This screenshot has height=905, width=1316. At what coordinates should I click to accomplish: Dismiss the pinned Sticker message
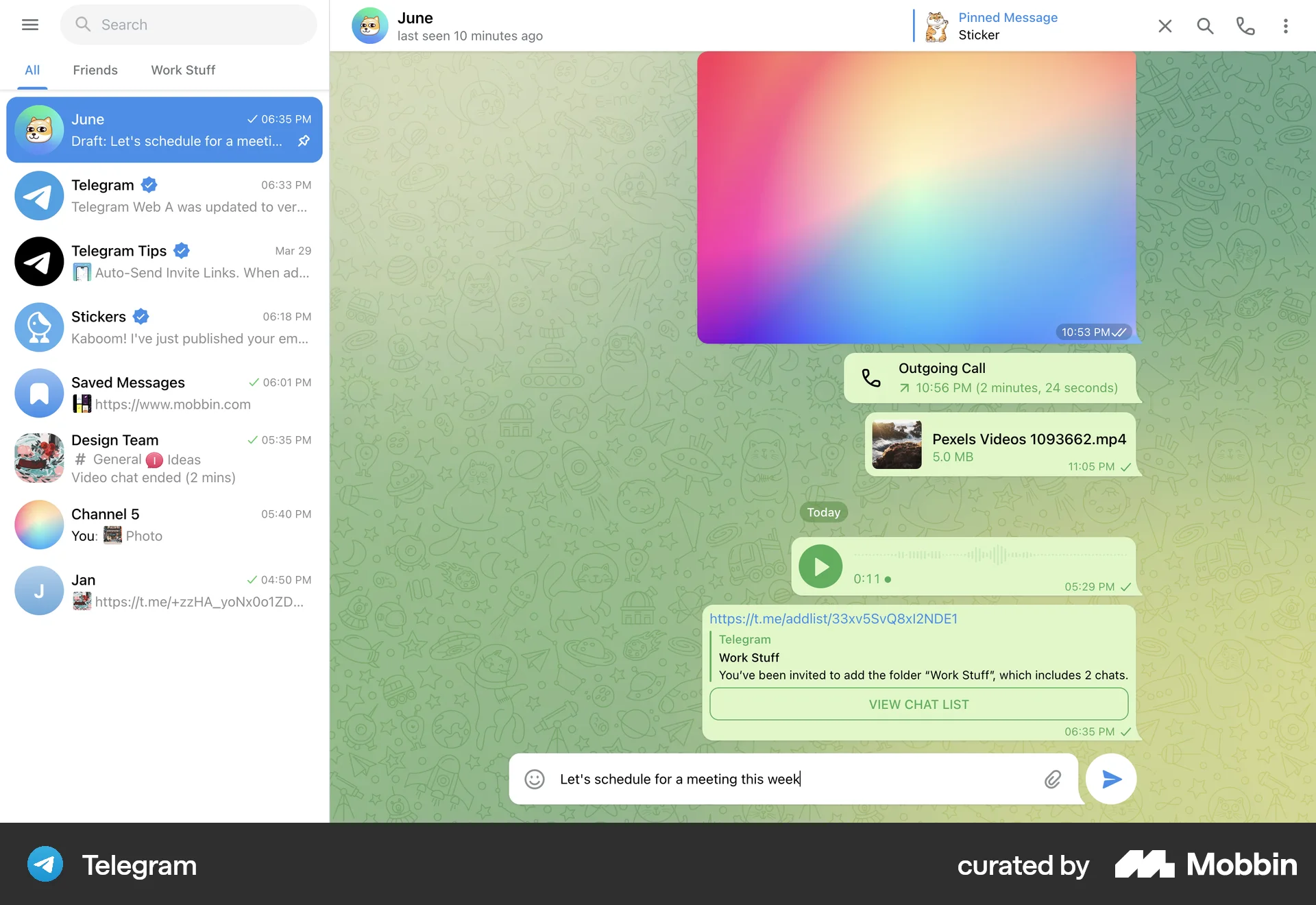pyautogui.click(x=1165, y=25)
